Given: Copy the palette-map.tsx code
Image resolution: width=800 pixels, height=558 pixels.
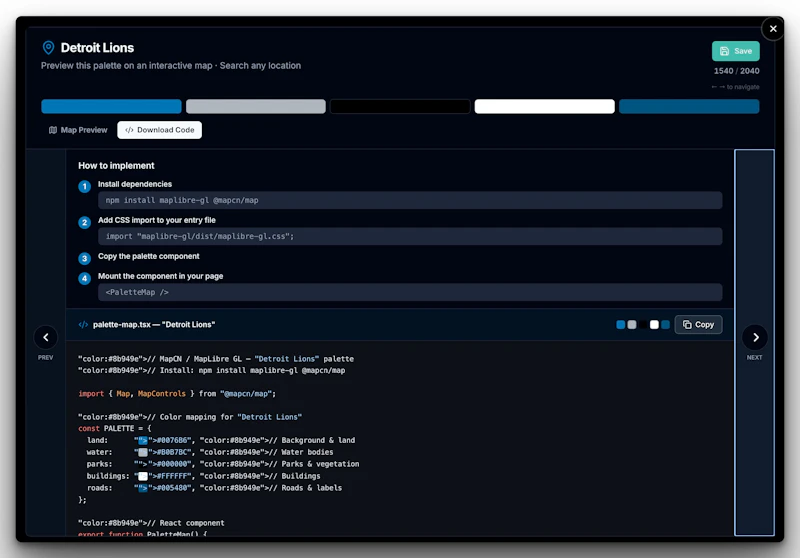Looking at the screenshot, I should (x=698, y=324).
